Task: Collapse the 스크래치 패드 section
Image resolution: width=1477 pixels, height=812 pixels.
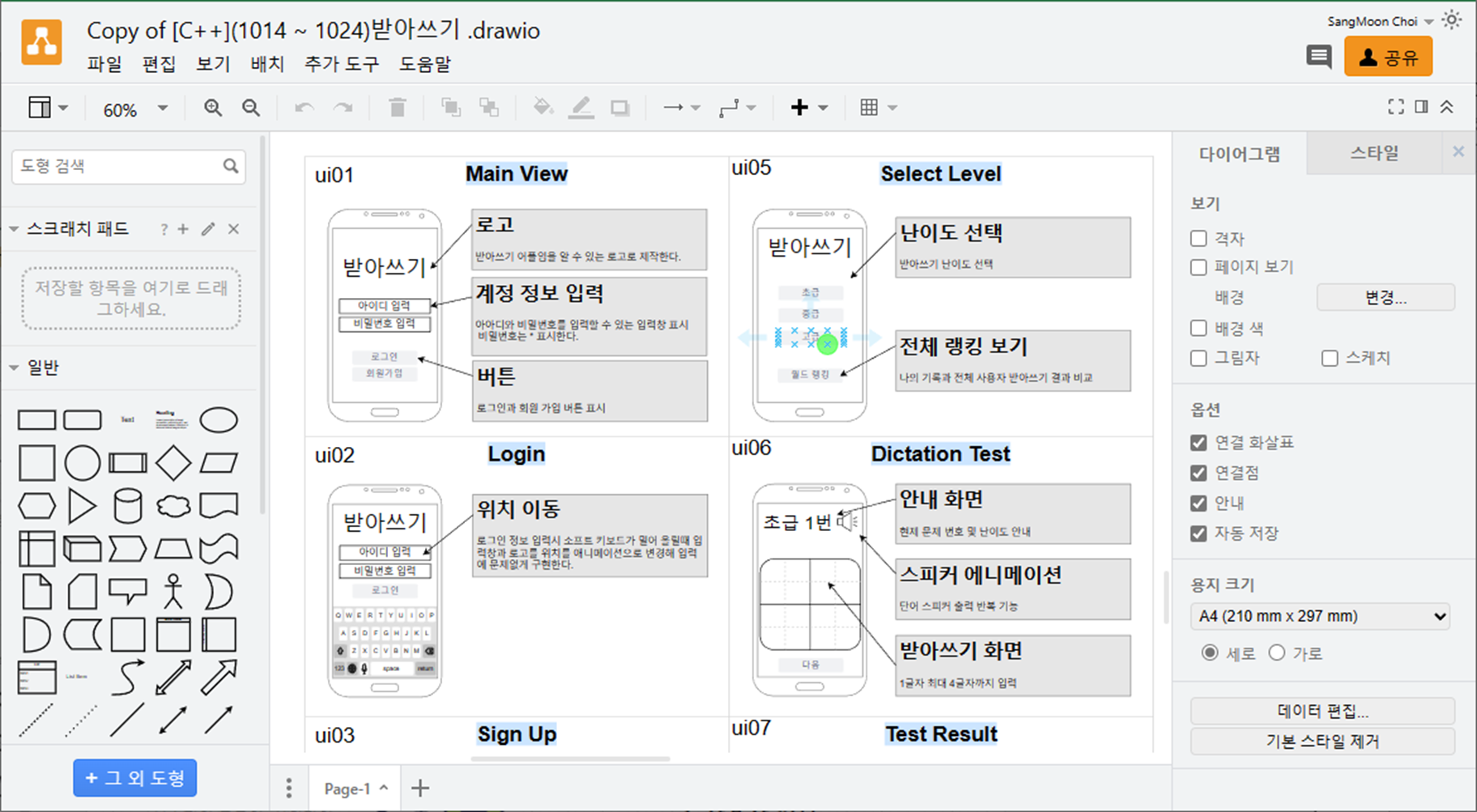Action: tap(14, 229)
